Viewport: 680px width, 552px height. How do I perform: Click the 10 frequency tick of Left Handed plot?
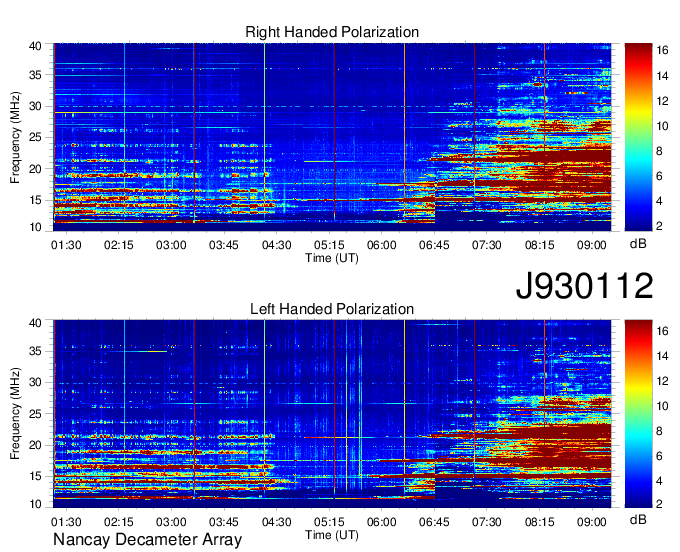tap(35, 504)
